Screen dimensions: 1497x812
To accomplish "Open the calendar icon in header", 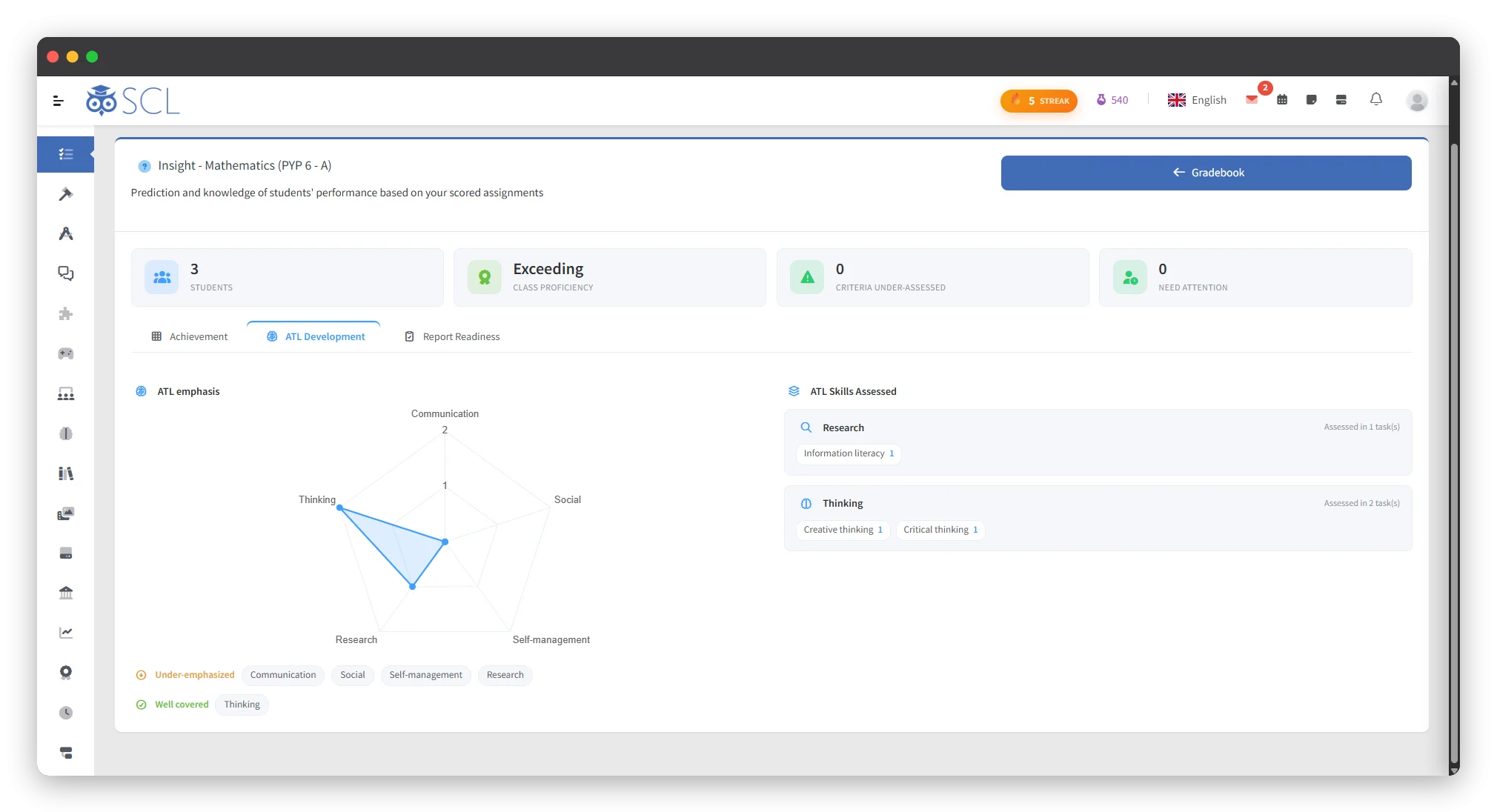I will (1282, 100).
